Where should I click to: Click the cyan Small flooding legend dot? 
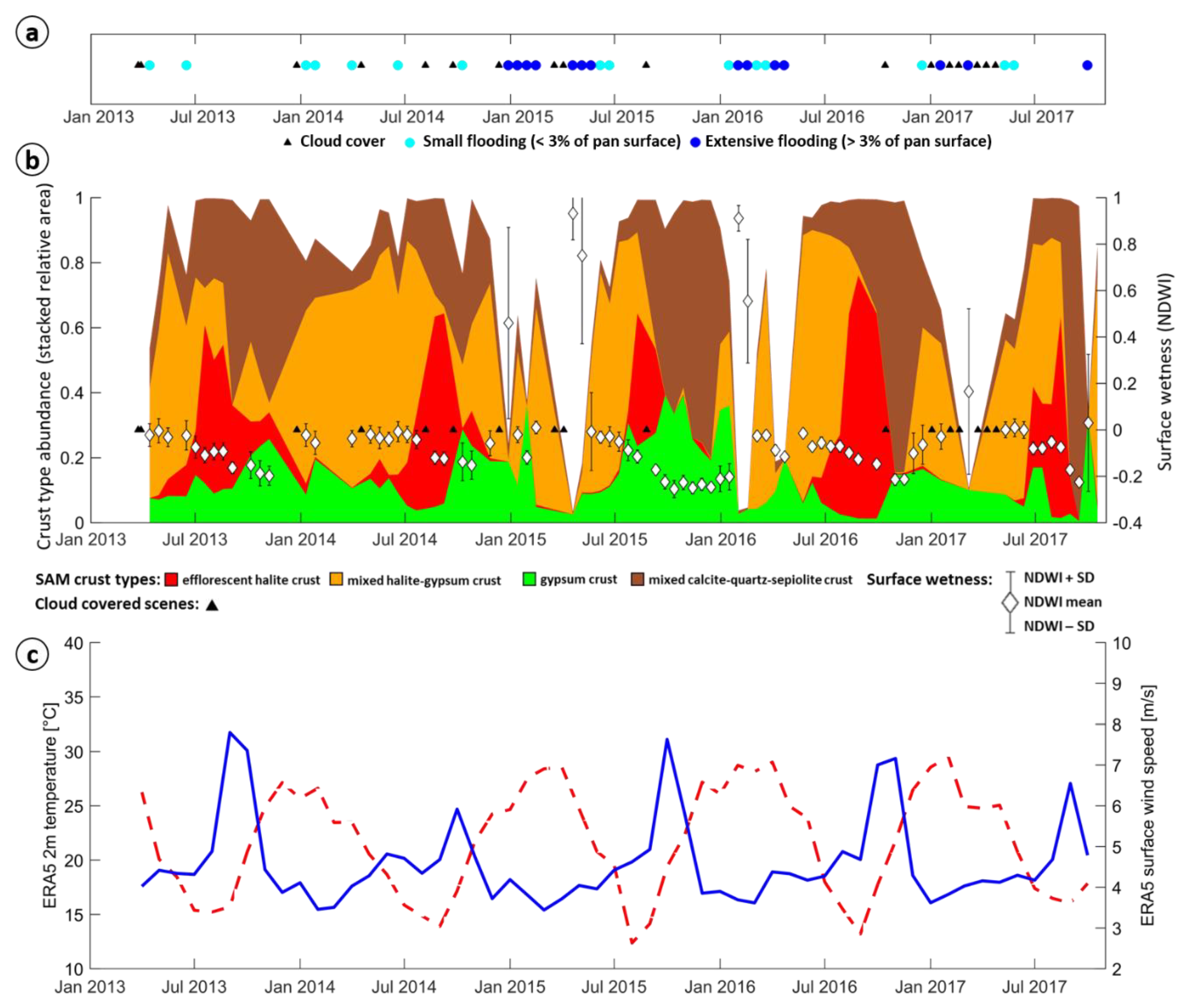click(x=410, y=142)
